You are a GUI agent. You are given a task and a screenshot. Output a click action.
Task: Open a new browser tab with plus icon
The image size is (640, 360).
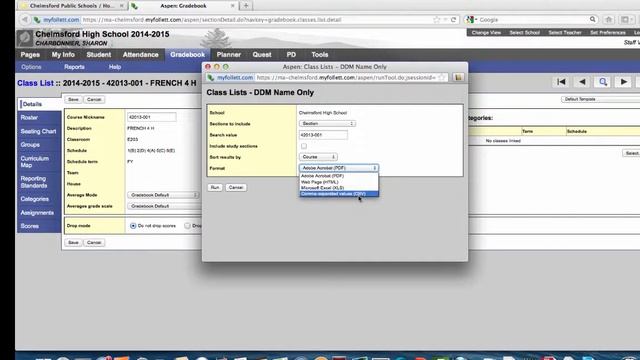pyautogui.click(x=246, y=6)
